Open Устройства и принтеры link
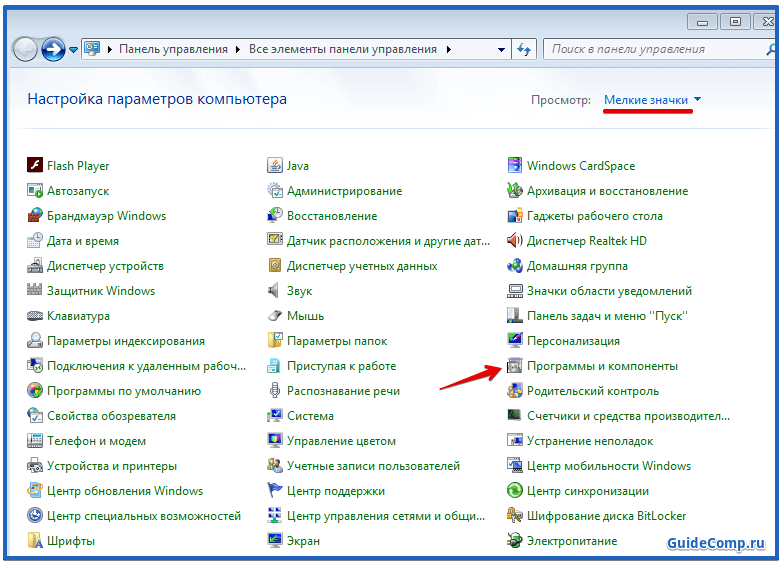This screenshot has height=564, width=784. coord(112,466)
